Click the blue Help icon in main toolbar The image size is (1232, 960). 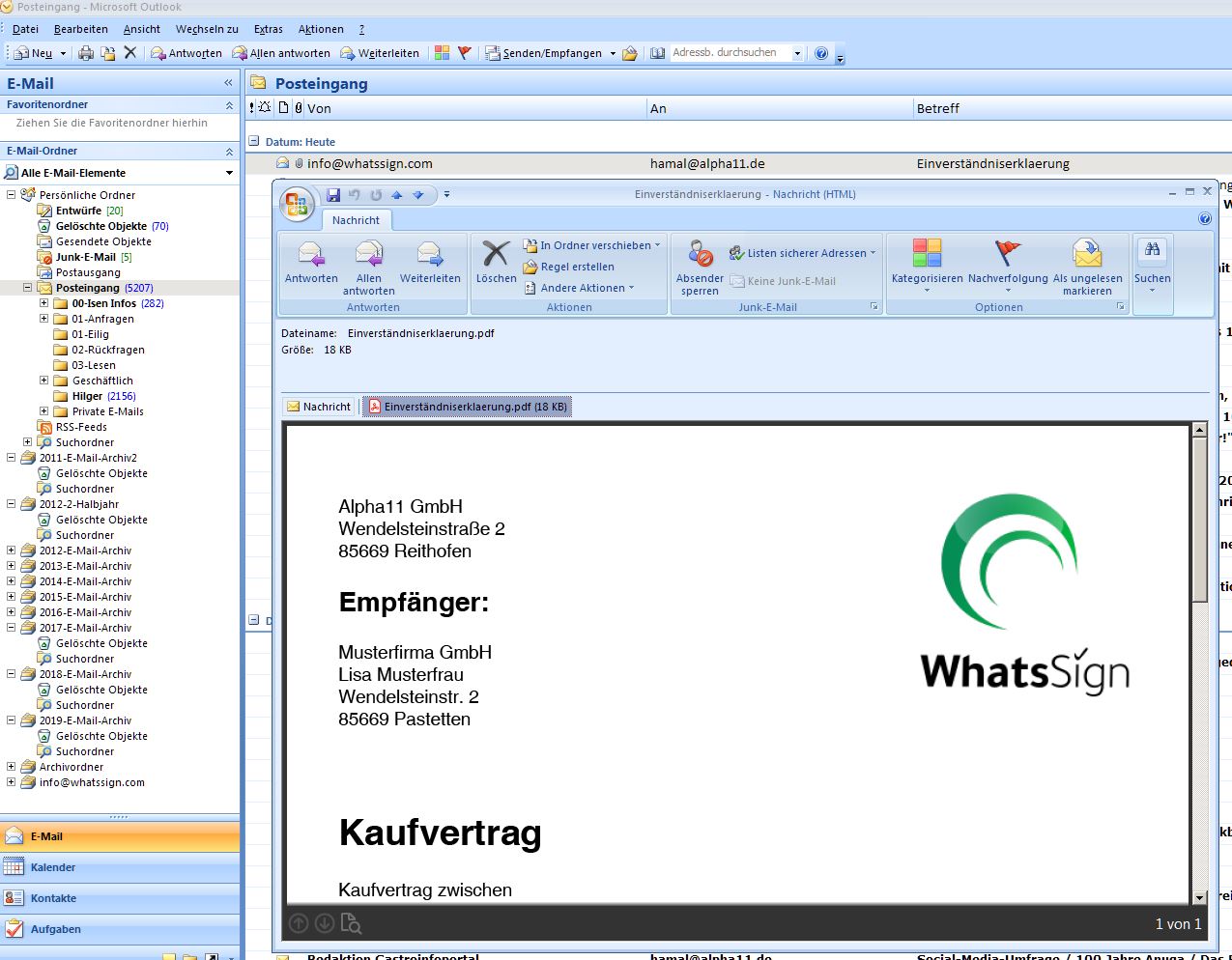click(821, 53)
